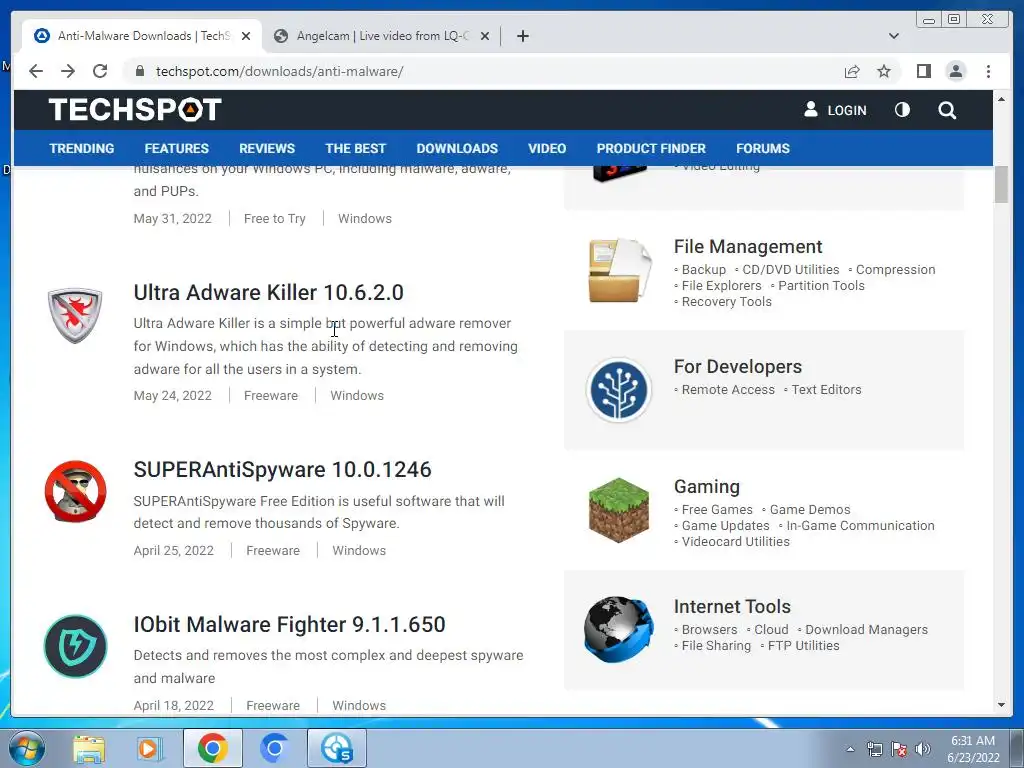This screenshot has width=1024, height=768.
Task: Open Windows Explorer from taskbar
Action: (89, 748)
